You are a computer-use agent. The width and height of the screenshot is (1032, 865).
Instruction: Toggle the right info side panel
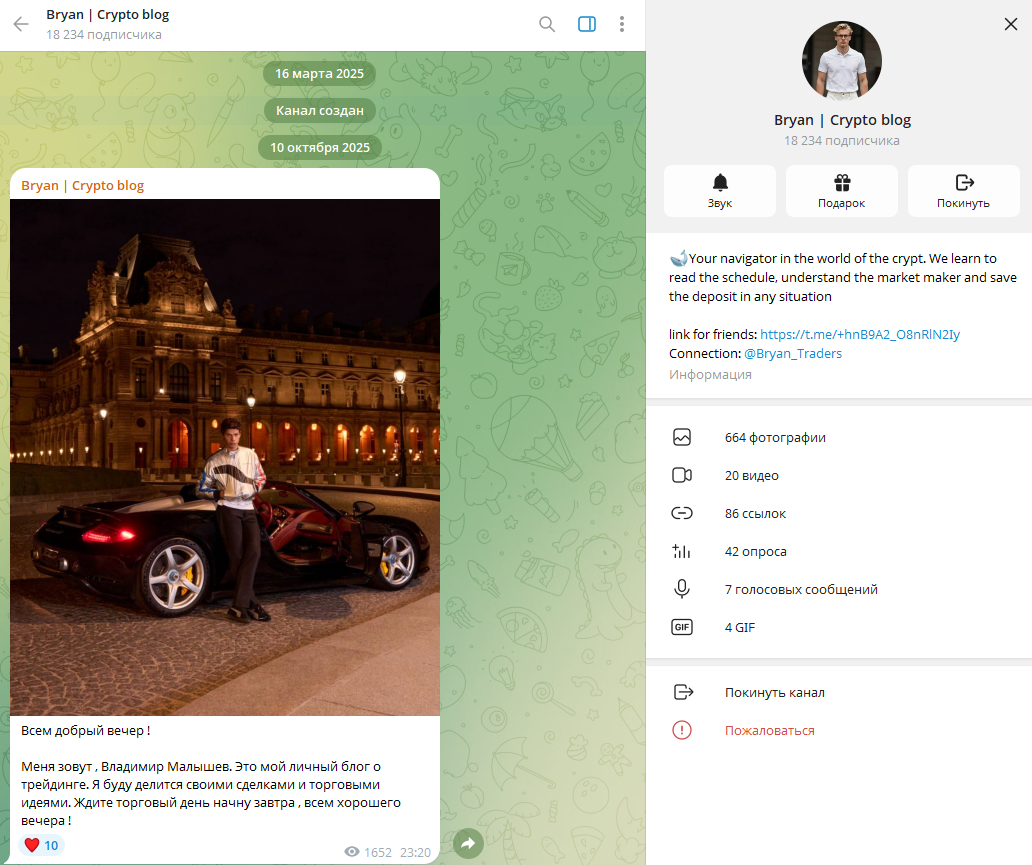(587, 24)
